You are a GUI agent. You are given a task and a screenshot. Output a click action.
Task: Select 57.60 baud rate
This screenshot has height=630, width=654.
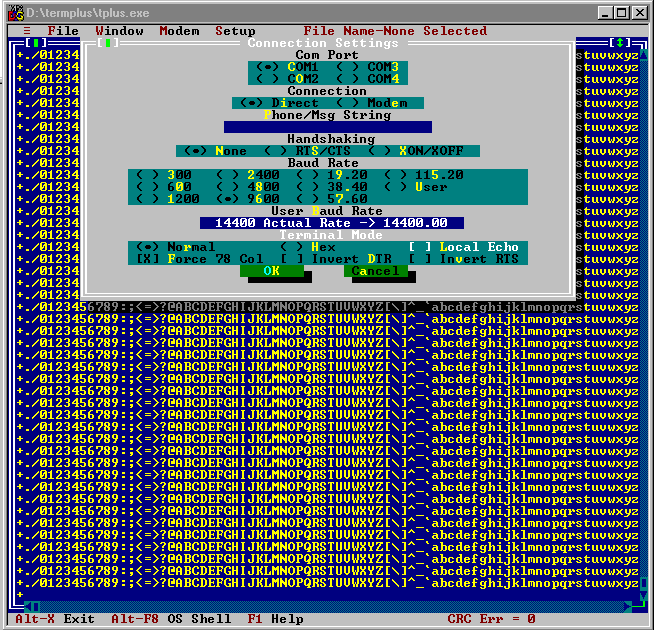click(x=332, y=199)
